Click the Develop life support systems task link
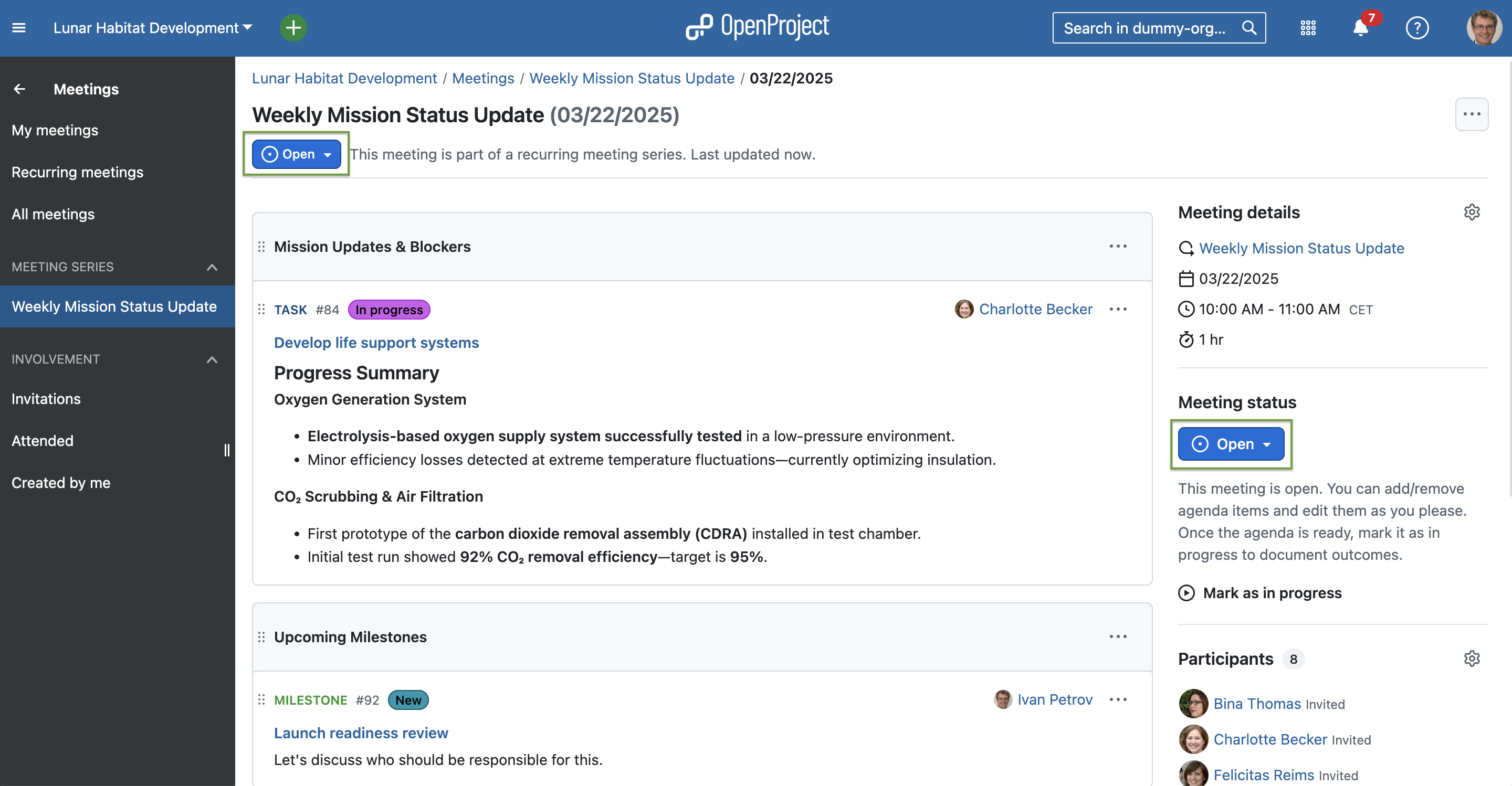This screenshot has height=786, width=1512. [376, 341]
